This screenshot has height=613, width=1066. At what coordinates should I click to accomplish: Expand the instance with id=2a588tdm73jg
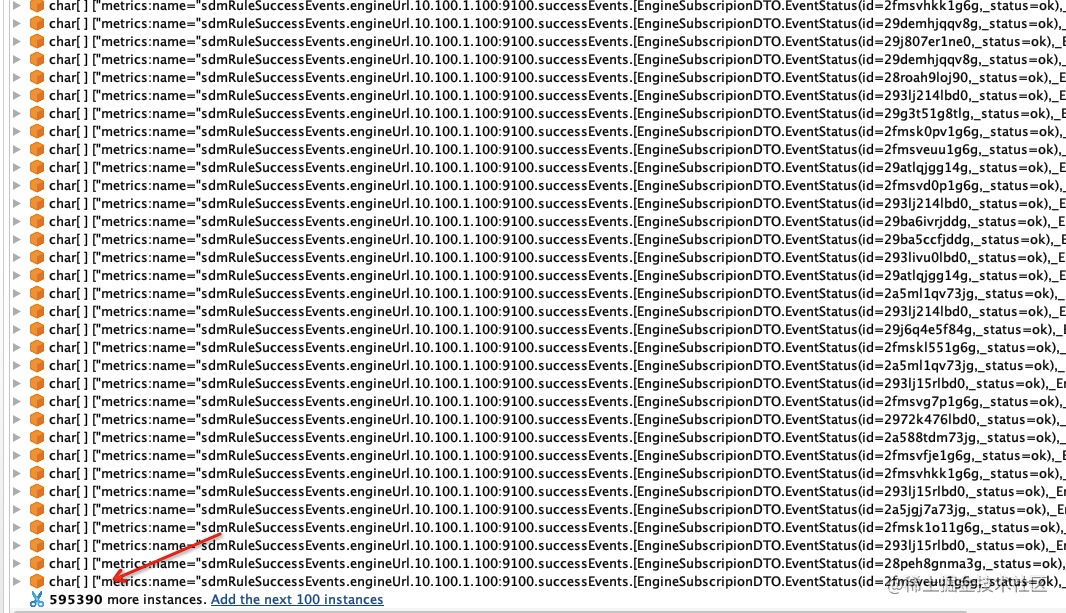point(17,438)
